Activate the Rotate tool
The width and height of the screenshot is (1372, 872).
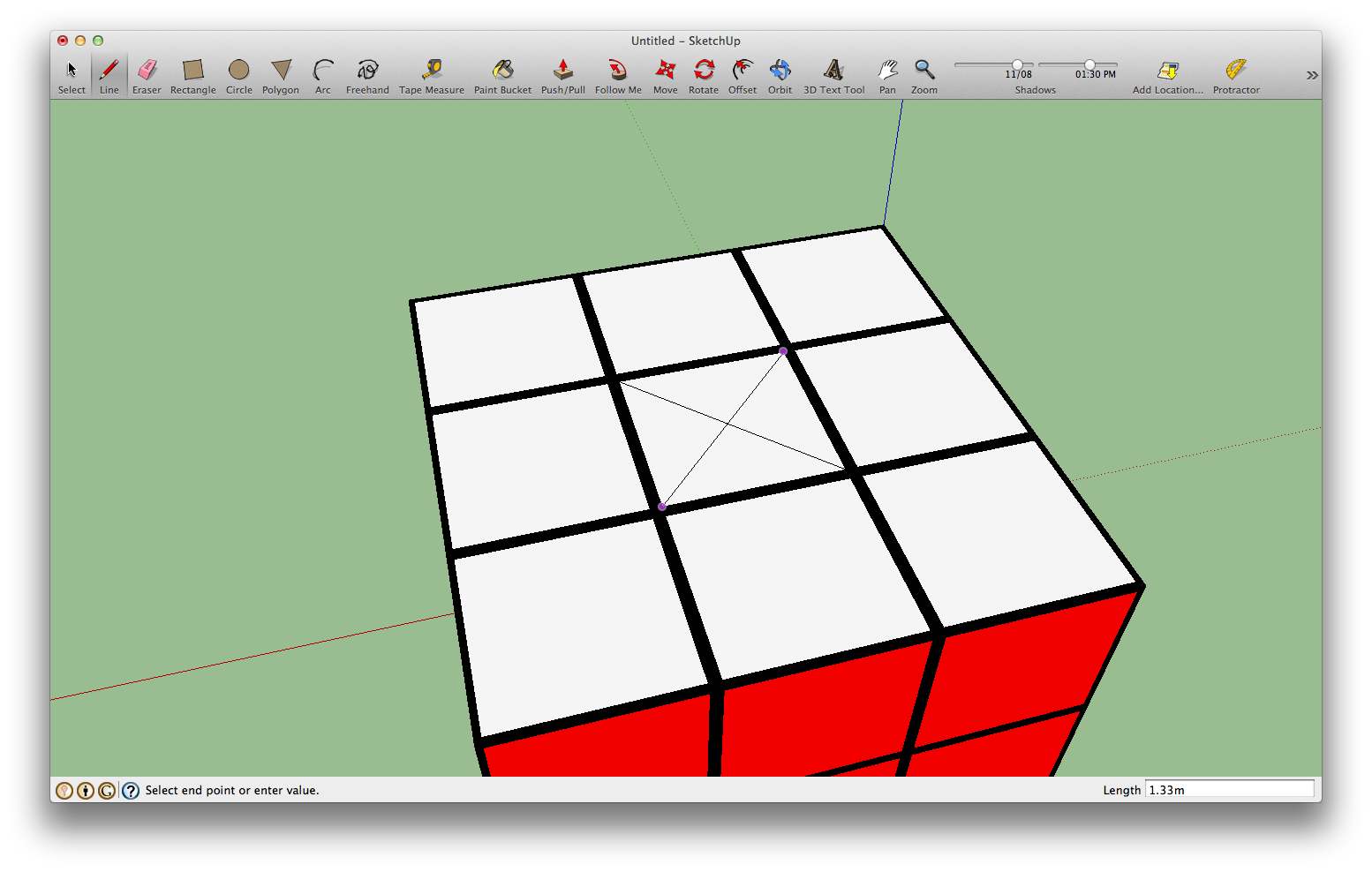pos(704,76)
